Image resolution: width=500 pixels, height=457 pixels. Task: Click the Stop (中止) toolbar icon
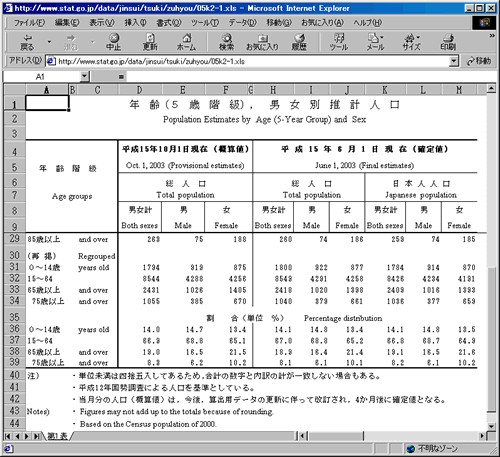pos(114,42)
